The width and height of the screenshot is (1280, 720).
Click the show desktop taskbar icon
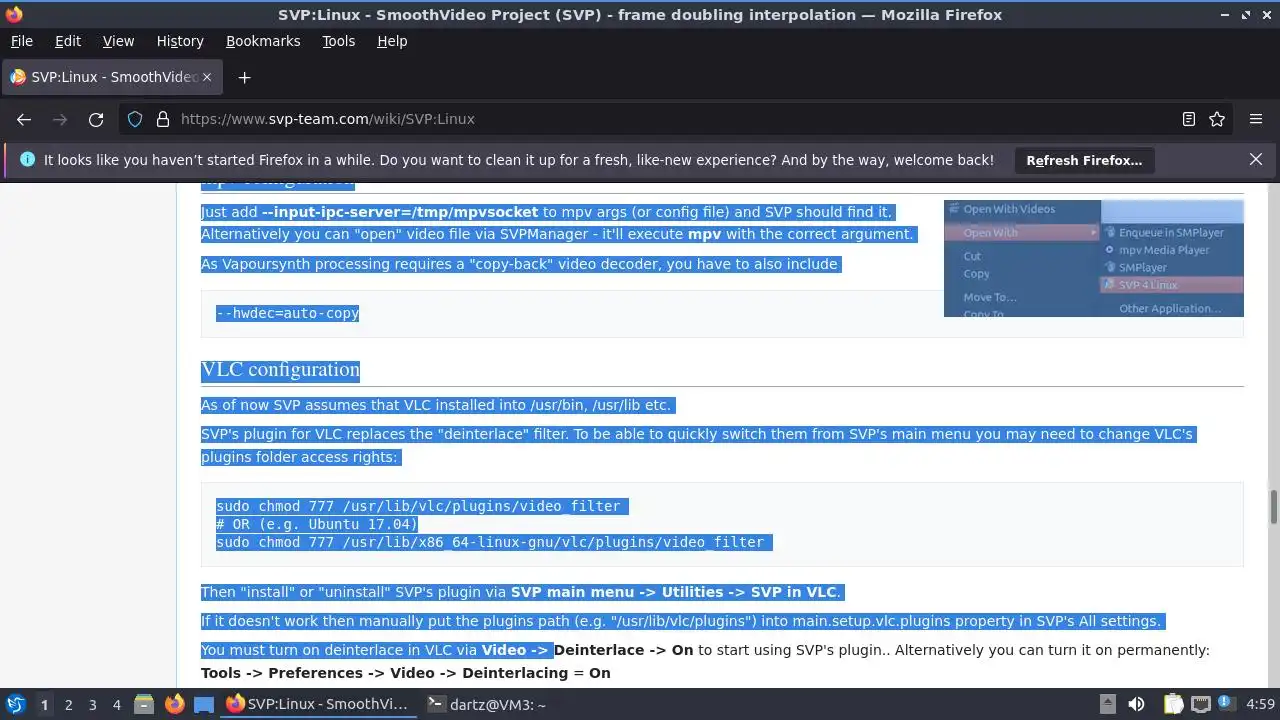[x=204, y=704]
